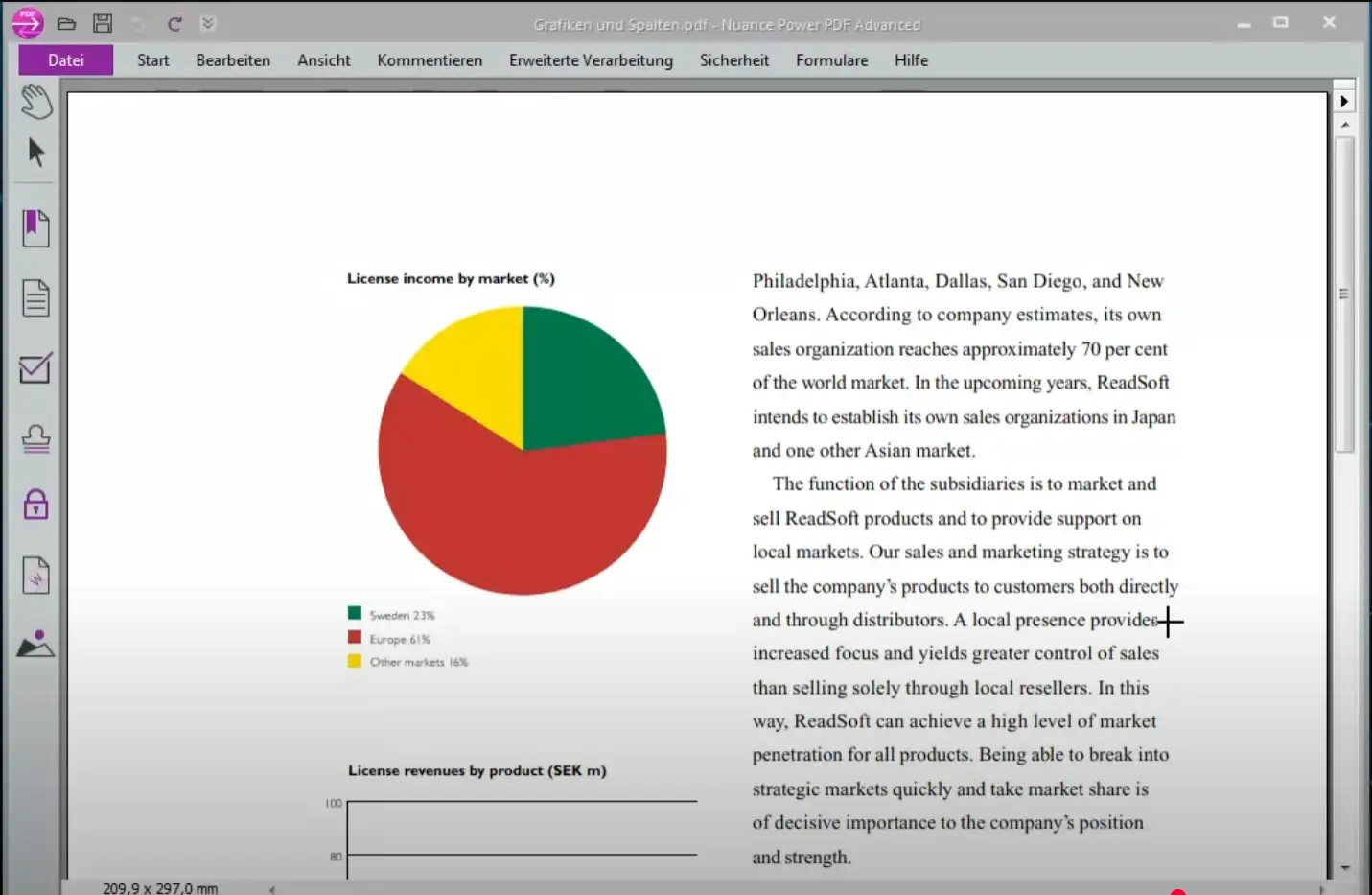Expand the quick access toolbar chevron

pyautogui.click(x=208, y=24)
